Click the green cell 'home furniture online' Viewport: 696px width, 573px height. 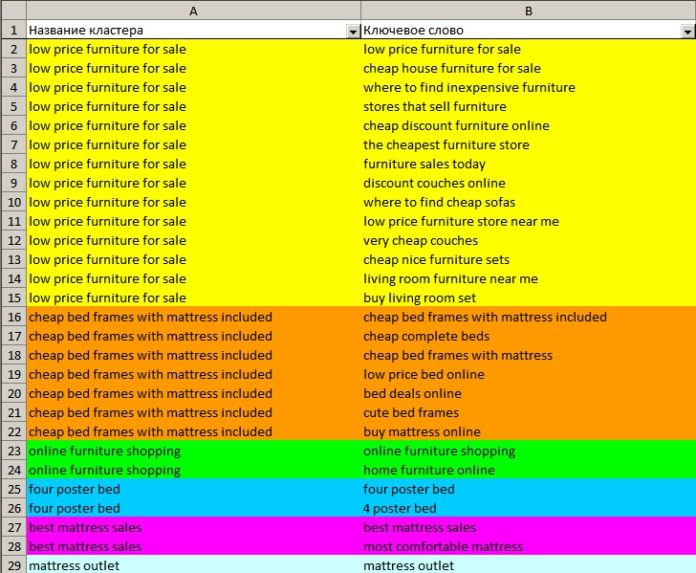click(428, 470)
